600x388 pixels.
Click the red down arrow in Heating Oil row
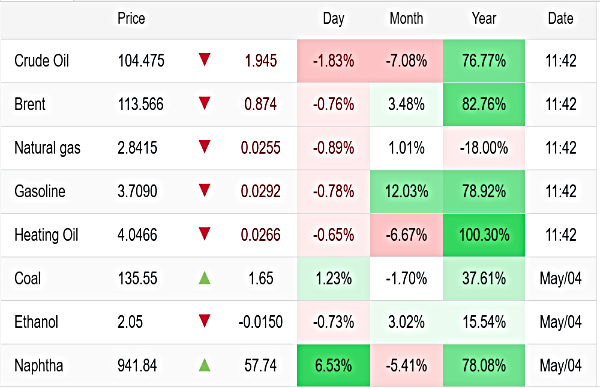(205, 234)
